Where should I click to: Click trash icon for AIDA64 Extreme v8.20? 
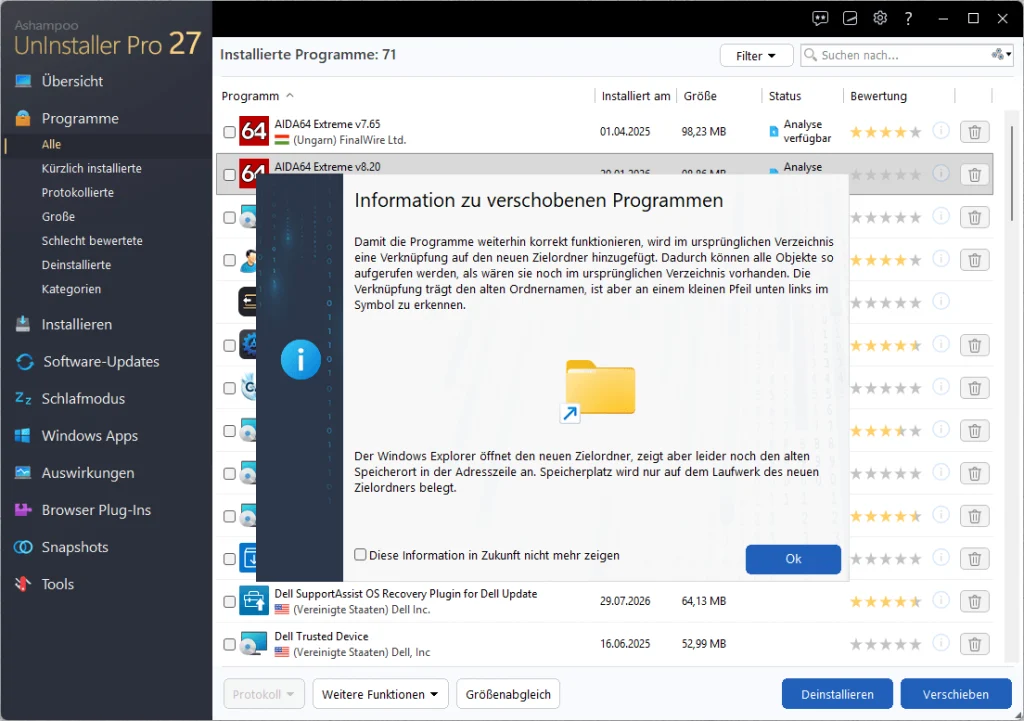(x=974, y=174)
